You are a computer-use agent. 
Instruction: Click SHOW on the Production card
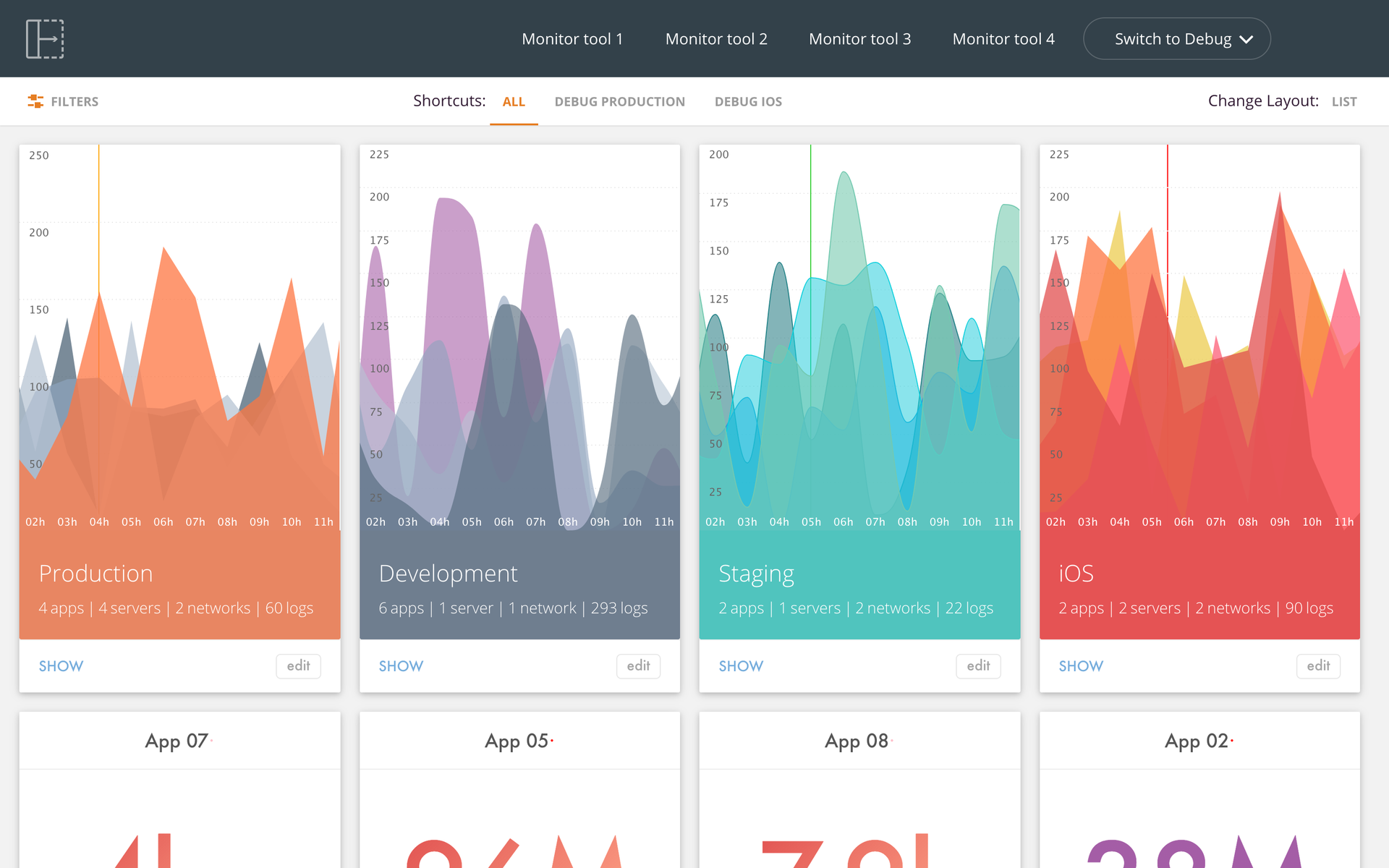click(61, 666)
